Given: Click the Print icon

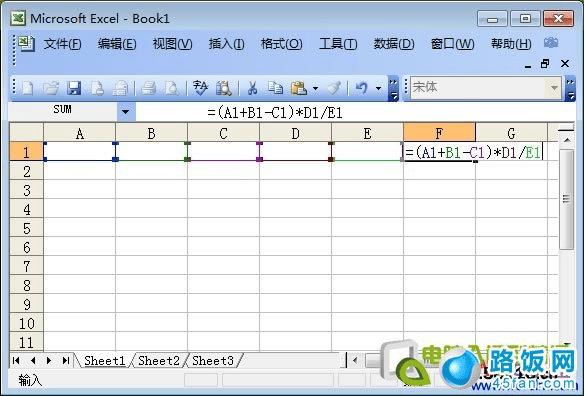Looking at the screenshot, I should (148, 88).
